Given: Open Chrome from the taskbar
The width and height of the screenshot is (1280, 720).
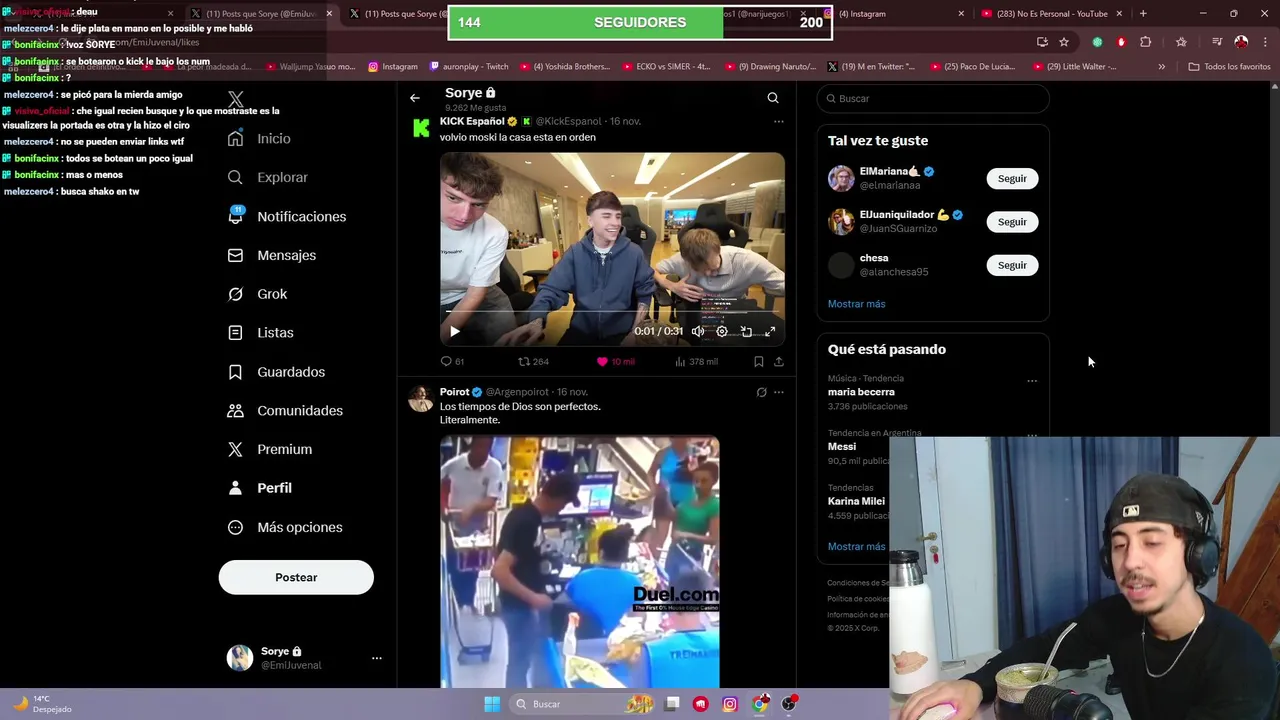Looking at the screenshot, I should coord(760,704).
